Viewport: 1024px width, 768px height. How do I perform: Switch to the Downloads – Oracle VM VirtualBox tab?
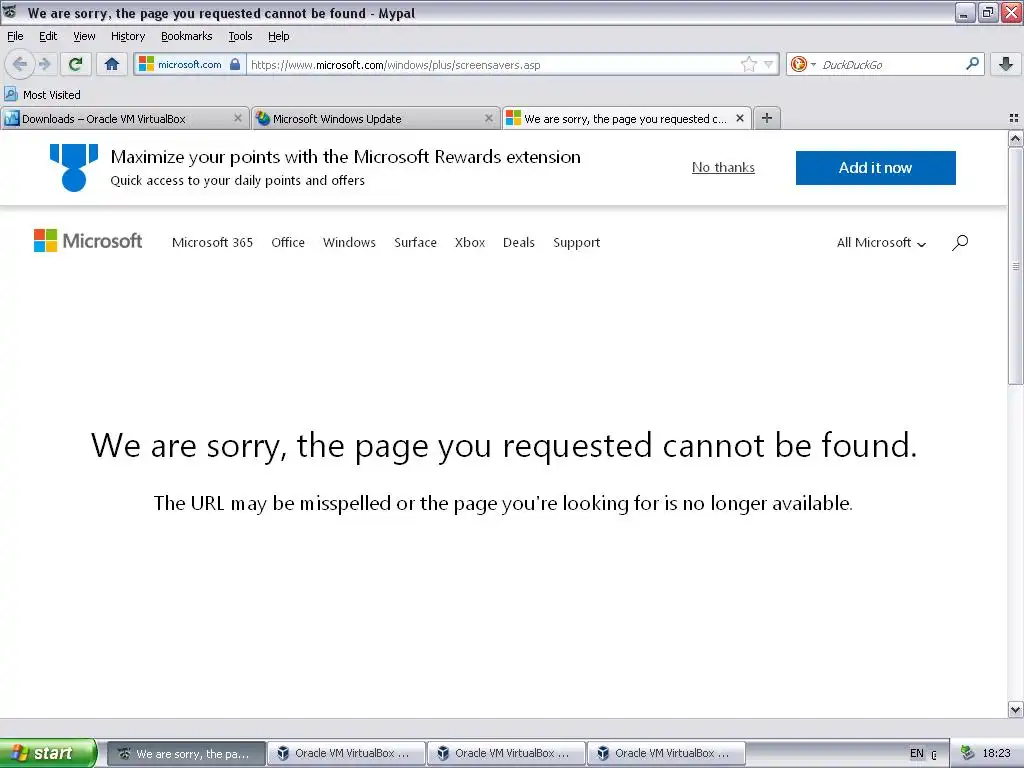(124, 119)
